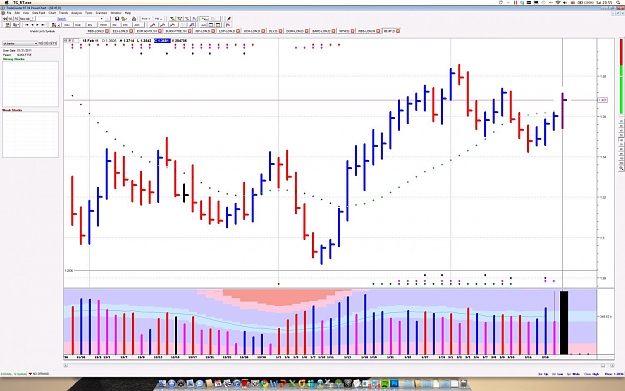Click the highlighted close price value
625x391 pixels.
click(162, 41)
